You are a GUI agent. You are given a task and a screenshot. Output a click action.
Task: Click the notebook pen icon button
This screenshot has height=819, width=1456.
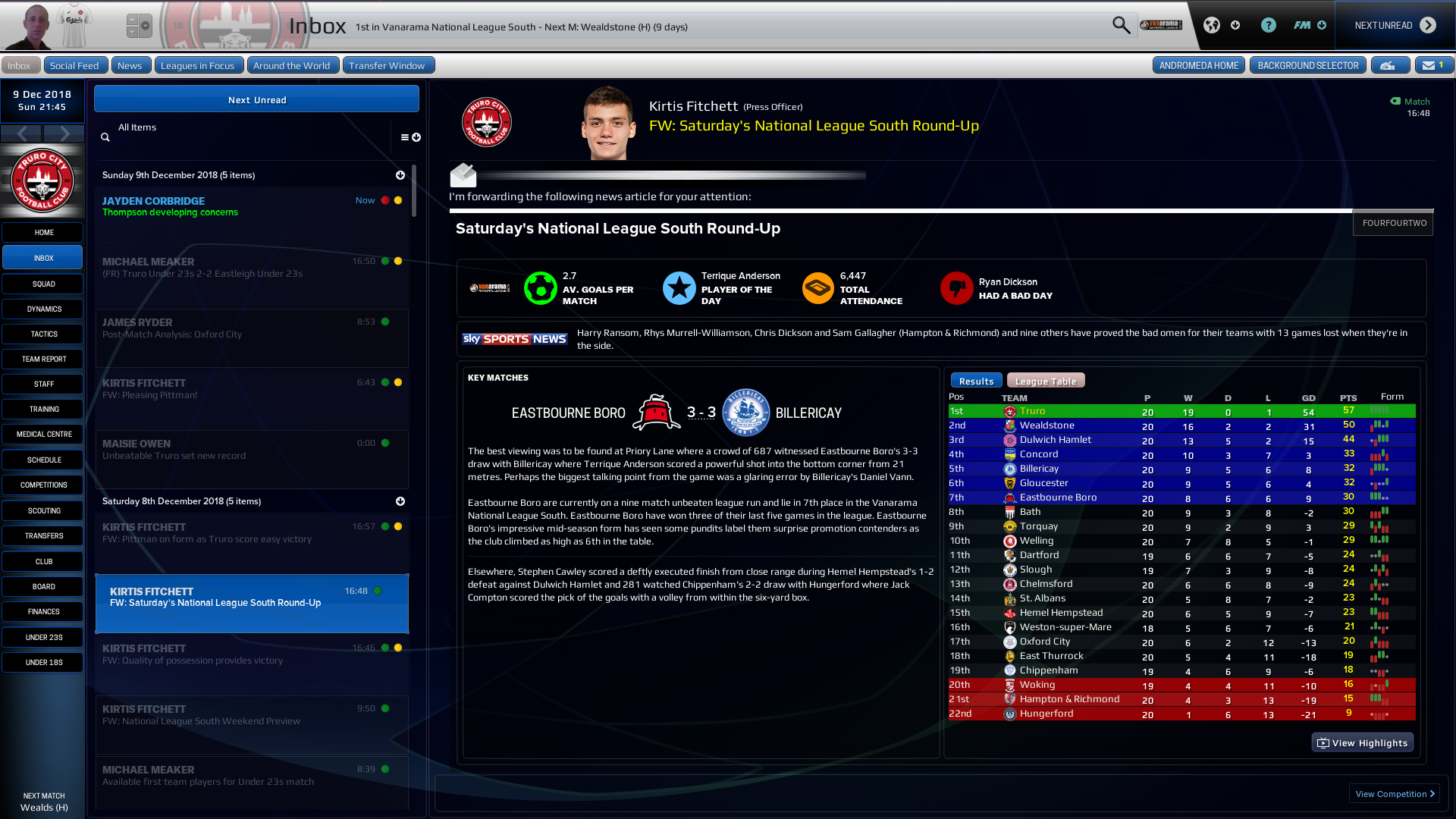point(1389,65)
